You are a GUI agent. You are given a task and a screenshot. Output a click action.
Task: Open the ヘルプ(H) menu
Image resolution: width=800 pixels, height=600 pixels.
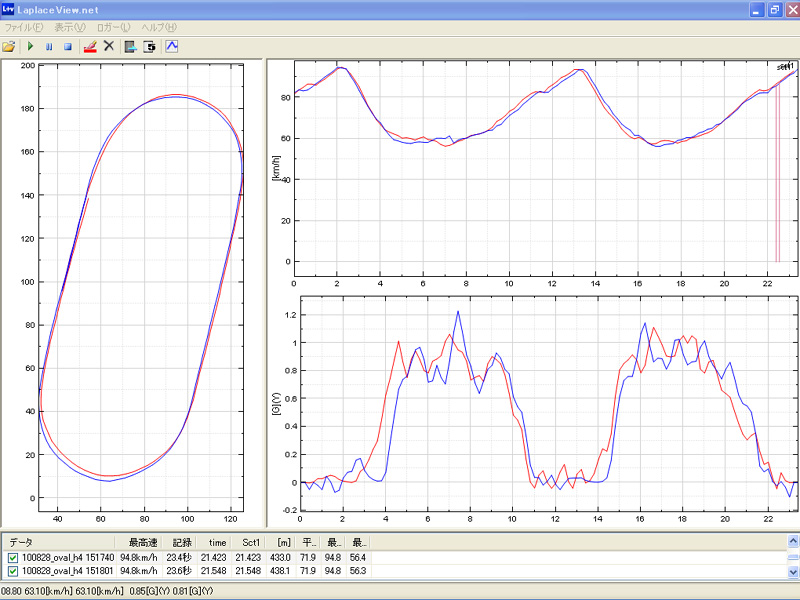[159, 28]
